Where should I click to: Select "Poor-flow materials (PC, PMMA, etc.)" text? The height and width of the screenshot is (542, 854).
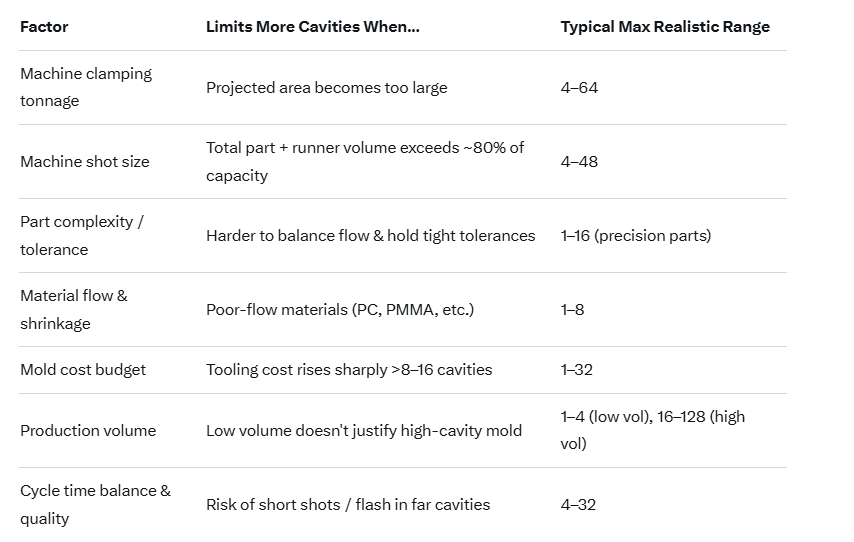pyautogui.click(x=339, y=310)
